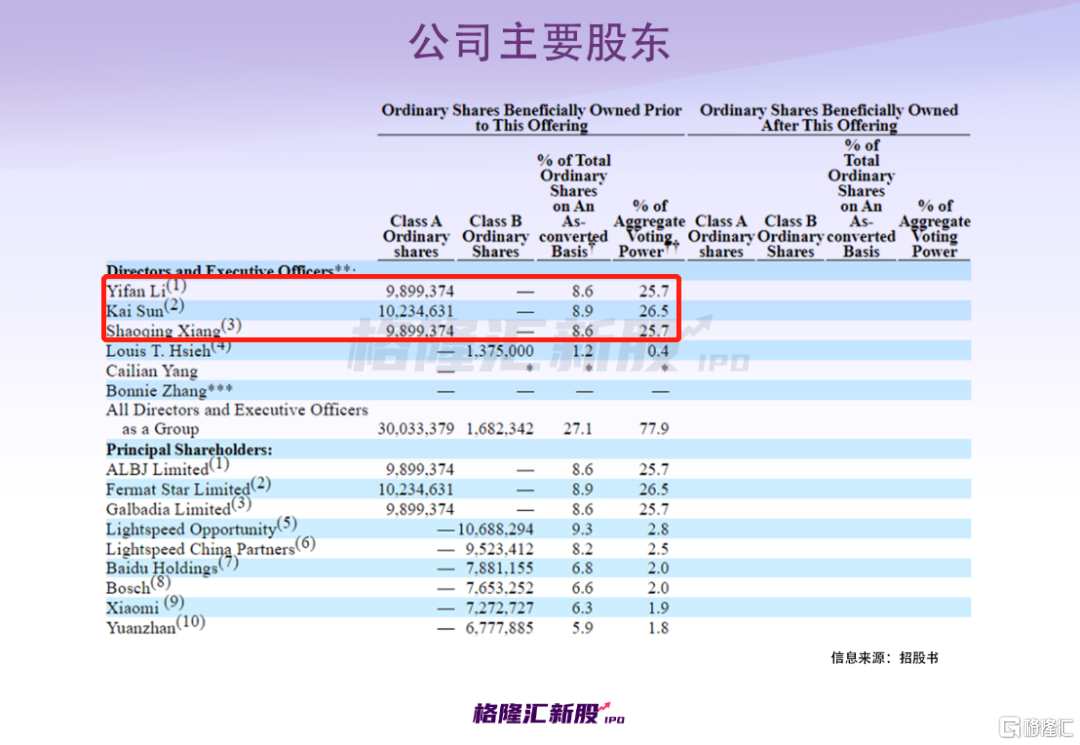The width and height of the screenshot is (1080, 745).
Task: Click the group total 30,033,379
Action: click(x=416, y=429)
